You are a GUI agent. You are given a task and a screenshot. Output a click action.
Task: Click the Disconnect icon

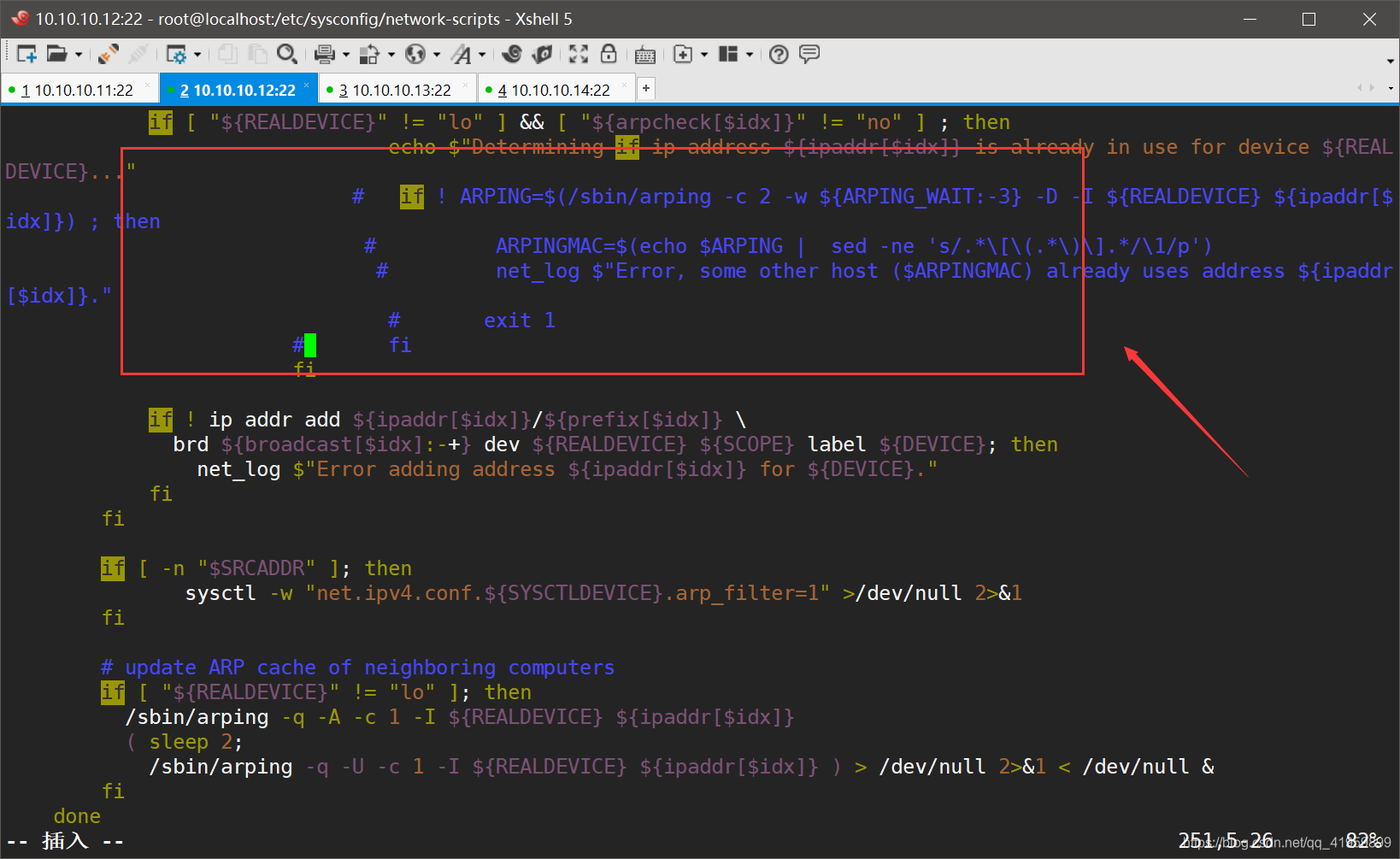(x=137, y=55)
